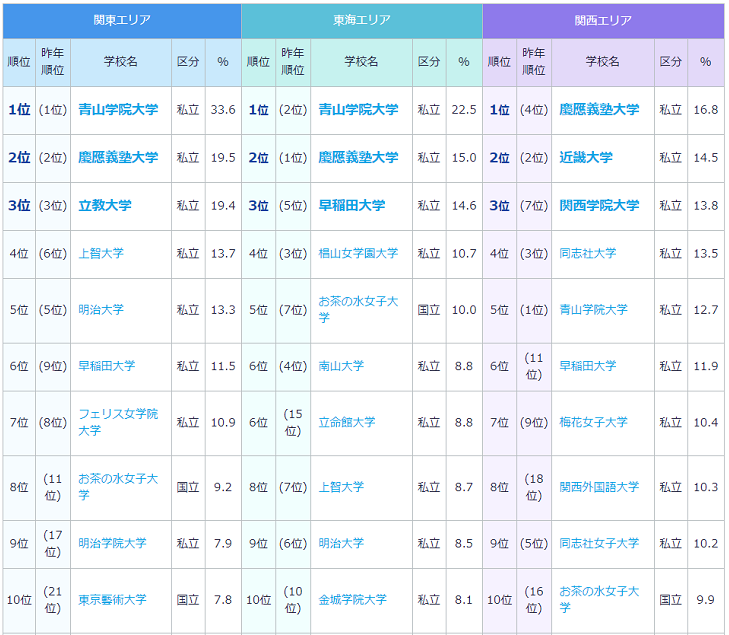Viewport: 729px width, 635px height.
Task: Click the 7.8 percentage cell
Action: tap(223, 600)
